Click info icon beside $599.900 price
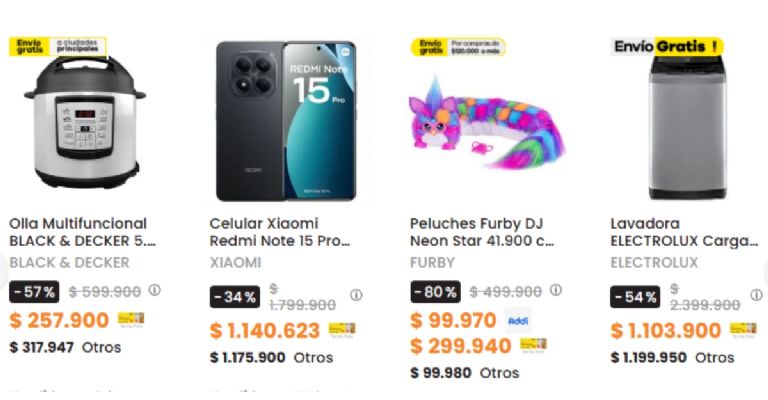768x400 pixels. point(155,291)
